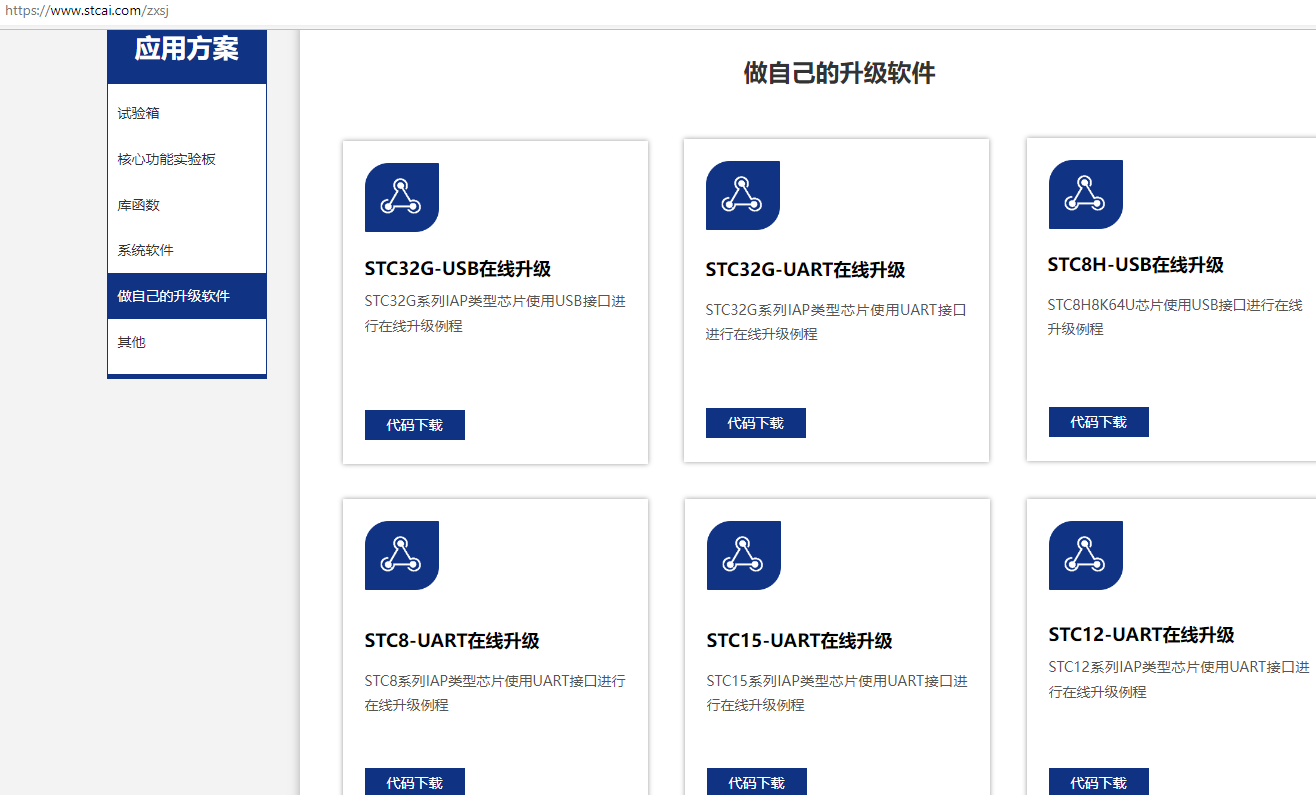The width and height of the screenshot is (1316, 795).
Task: Click the STC8-UART card's triangle network icon
Action: [402, 555]
